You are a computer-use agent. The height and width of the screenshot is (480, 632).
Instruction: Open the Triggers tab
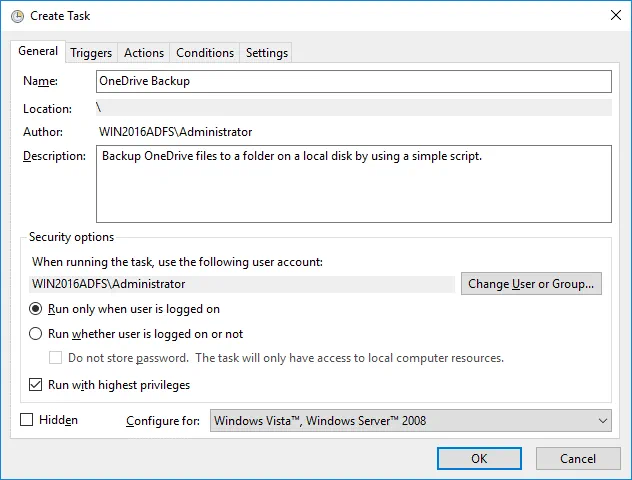[91, 53]
